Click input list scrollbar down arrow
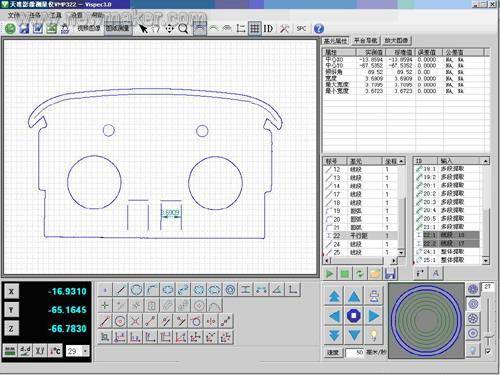This screenshot has height=375, width=500. pos(485,261)
